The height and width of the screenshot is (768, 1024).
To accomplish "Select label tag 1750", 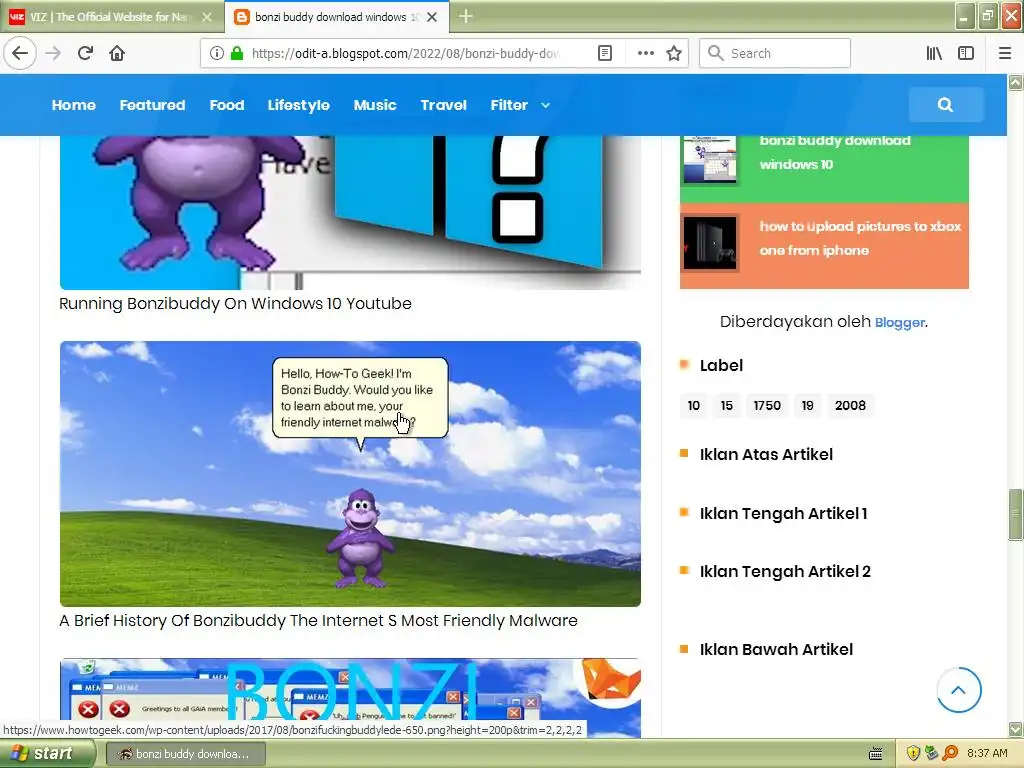I will pos(767,406).
